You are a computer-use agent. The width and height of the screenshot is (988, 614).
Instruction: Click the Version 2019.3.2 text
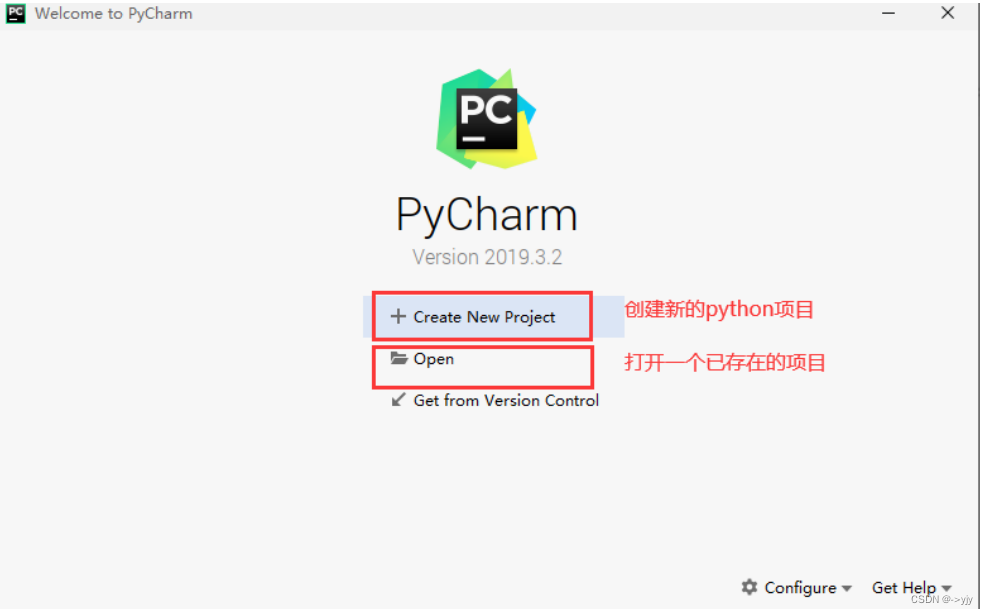(x=487, y=257)
